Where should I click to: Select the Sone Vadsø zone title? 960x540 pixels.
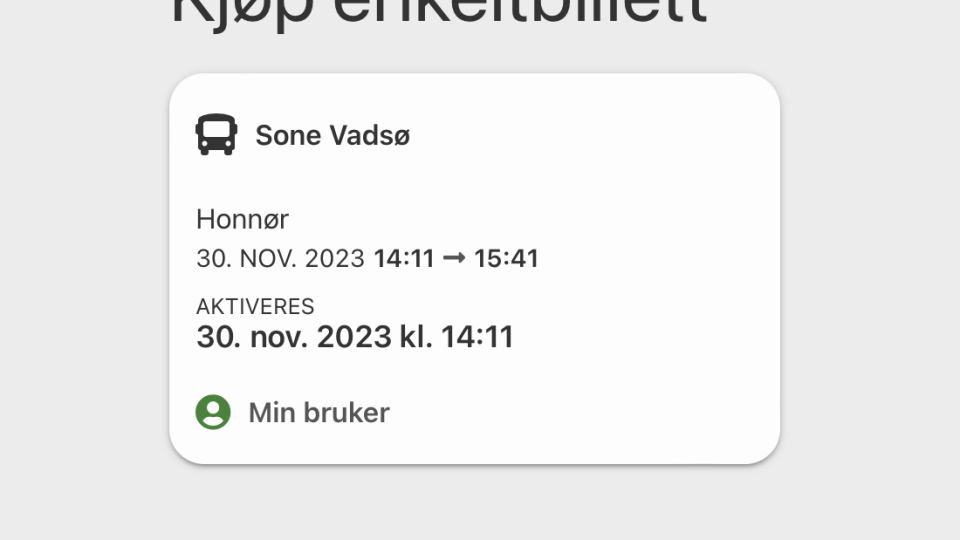(332, 135)
